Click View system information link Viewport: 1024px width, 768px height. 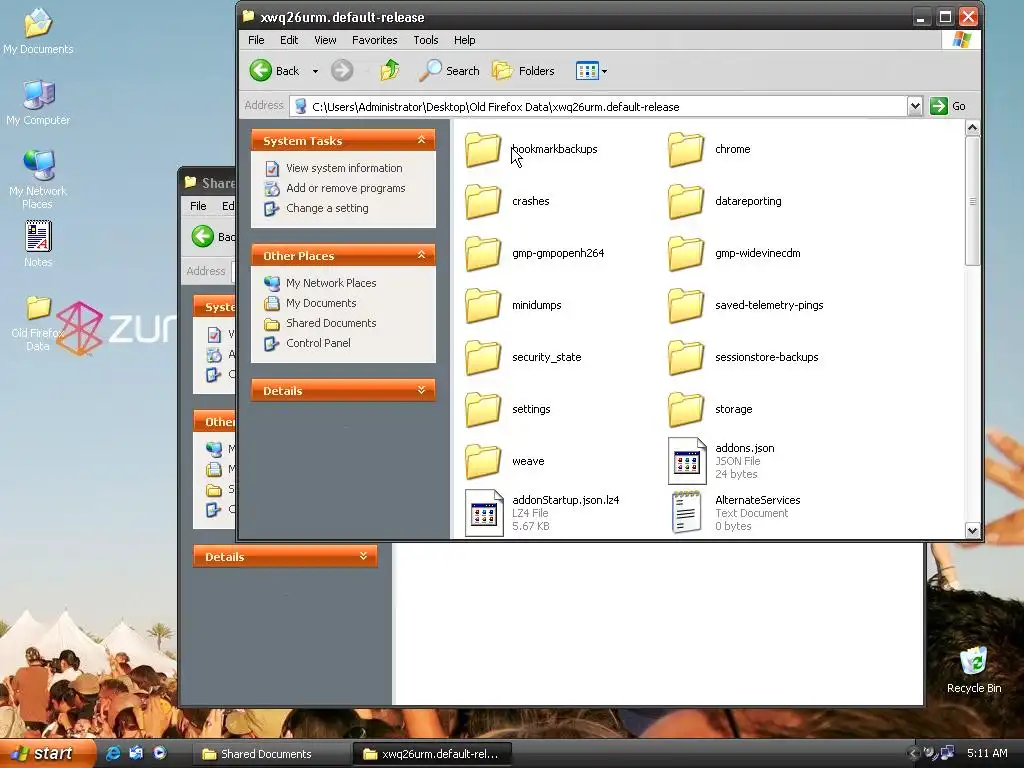click(344, 168)
